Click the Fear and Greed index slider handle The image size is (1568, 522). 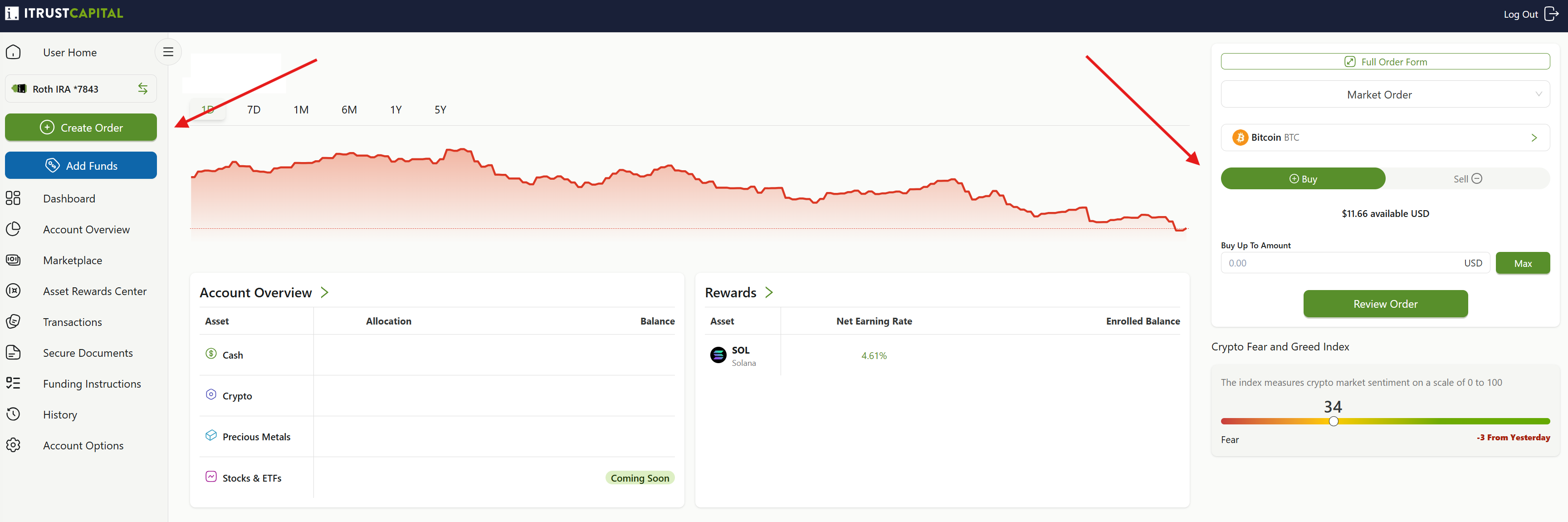pos(1334,422)
